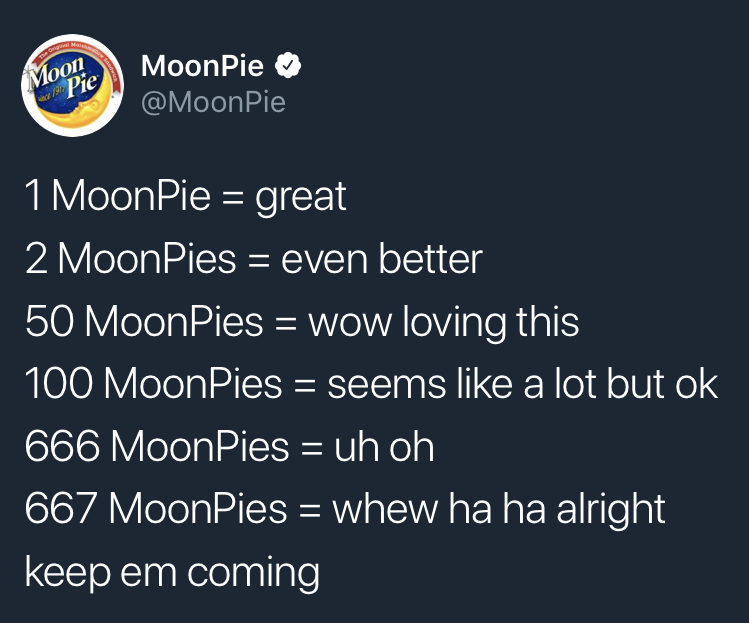Select the word "great" in the tweet
Viewport: 749px width, 623px height.
click(301, 197)
